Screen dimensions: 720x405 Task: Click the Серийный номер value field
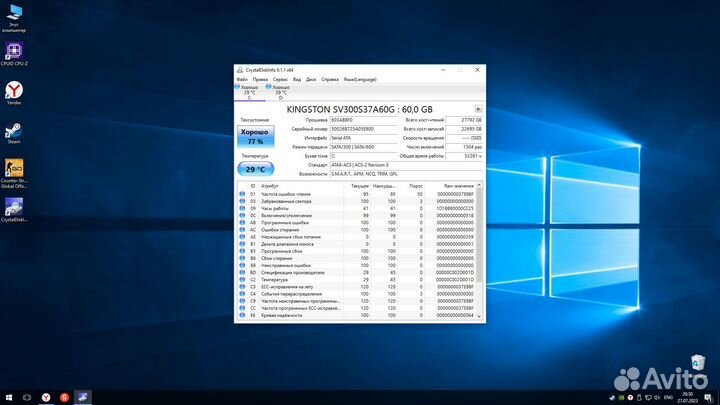363,129
